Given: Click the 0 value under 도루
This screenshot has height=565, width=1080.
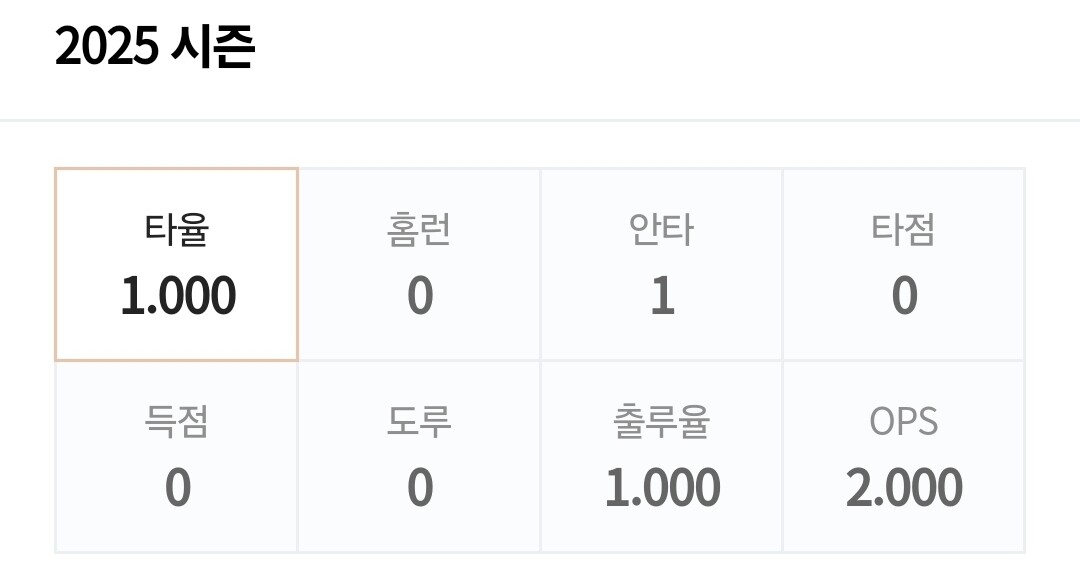Looking at the screenshot, I should click(x=420, y=488).
